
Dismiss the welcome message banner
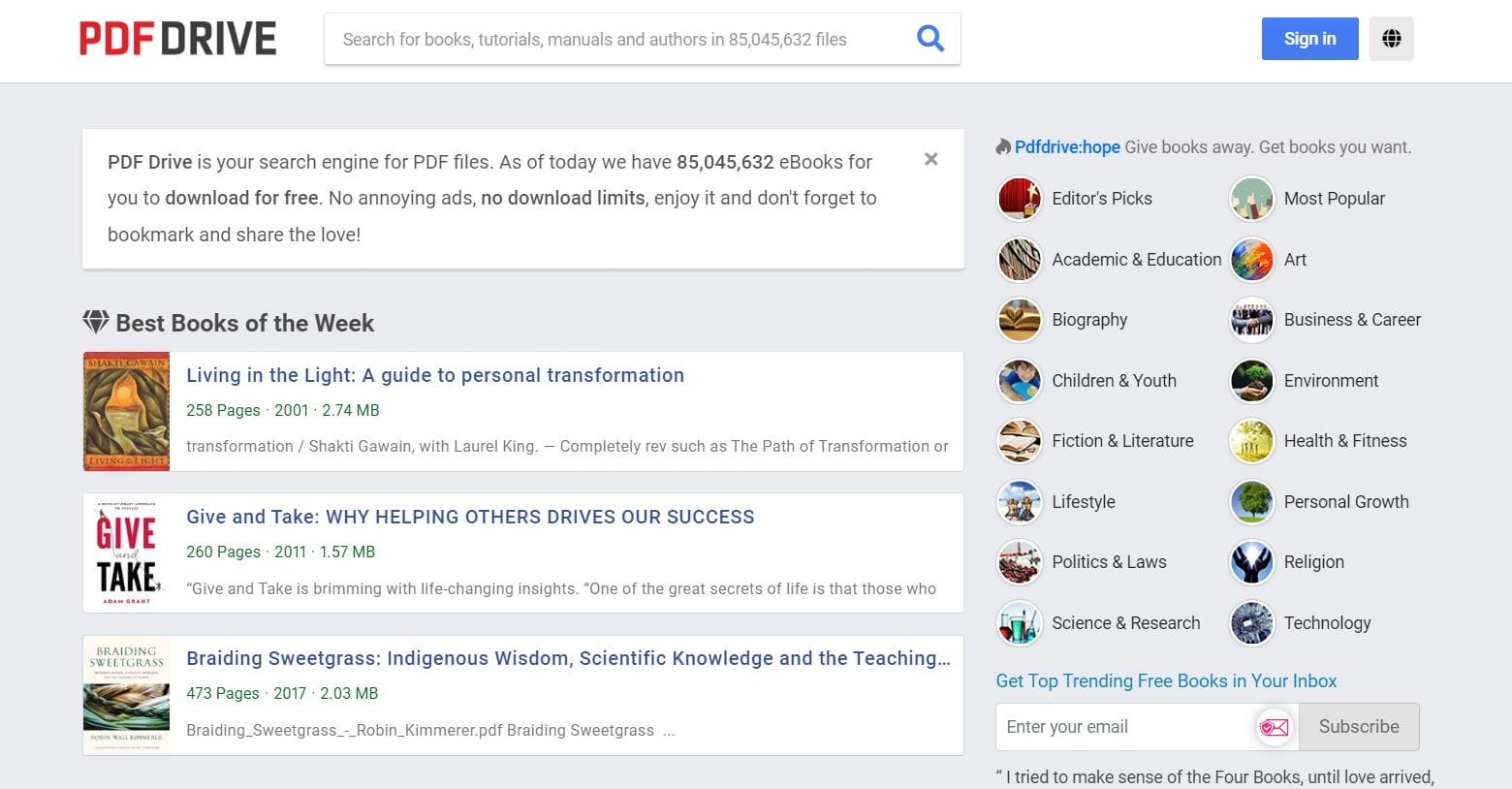pyautogui.click(x=930, y=159)
